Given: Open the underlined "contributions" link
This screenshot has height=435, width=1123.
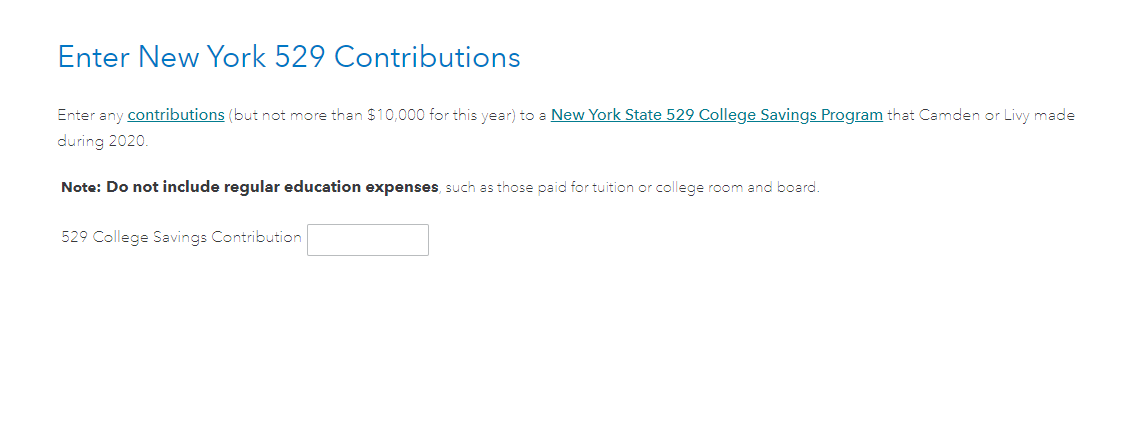Looking at the screenshot, I should point(176,115).
